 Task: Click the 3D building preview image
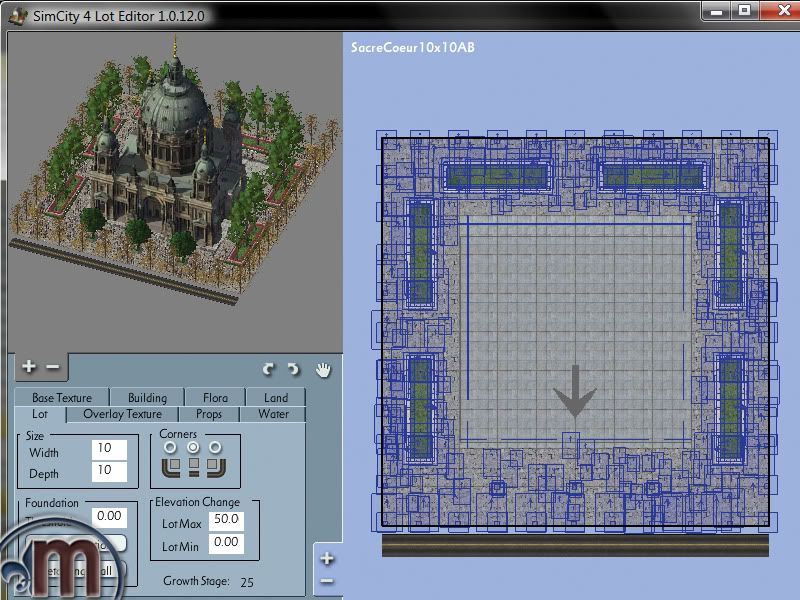click(174, 171)
